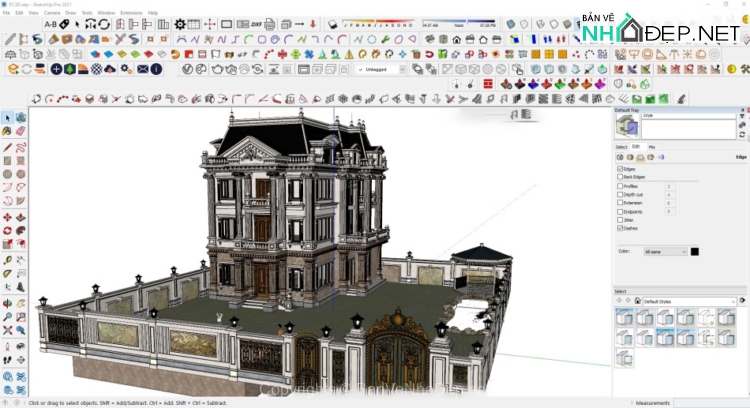Click the black edge color swatch

(x=695, y=252)
